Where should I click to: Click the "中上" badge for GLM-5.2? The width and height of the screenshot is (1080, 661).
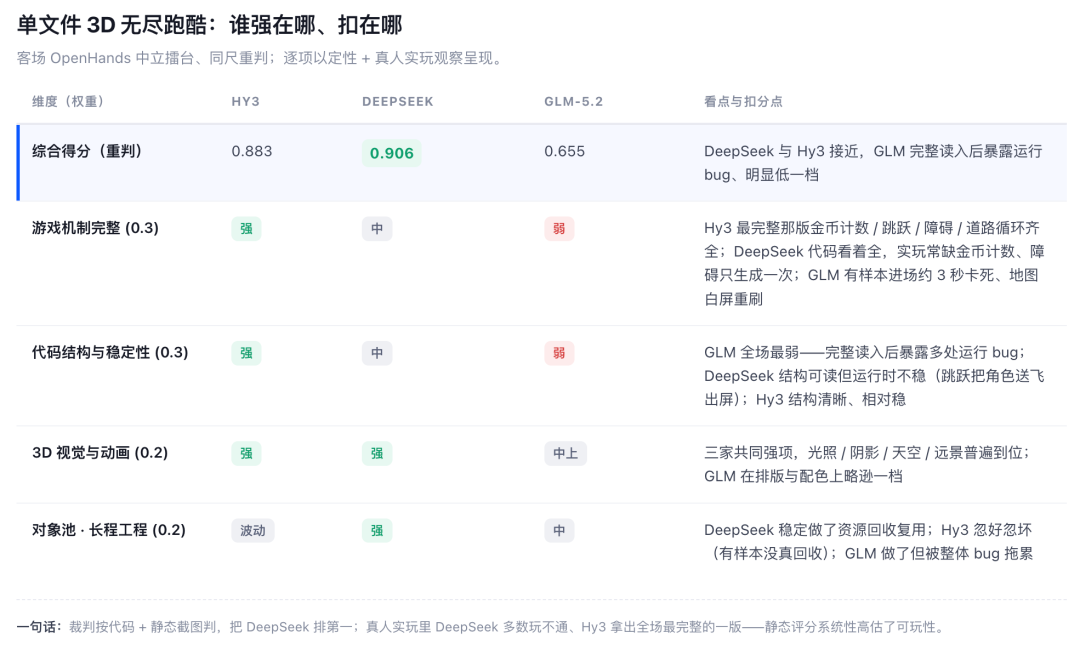point(565,453)
